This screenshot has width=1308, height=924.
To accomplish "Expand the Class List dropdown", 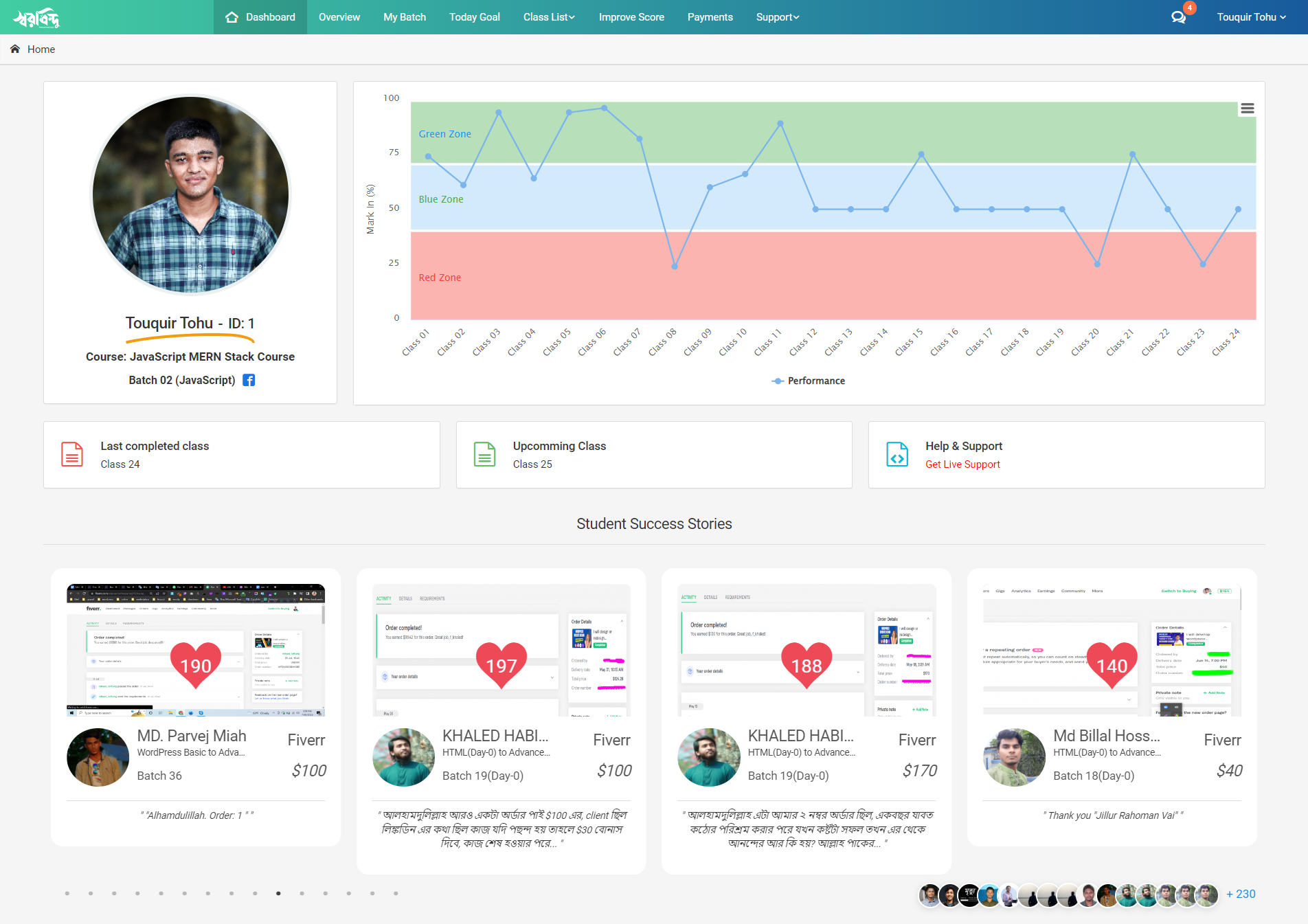I will click(549, 17).
